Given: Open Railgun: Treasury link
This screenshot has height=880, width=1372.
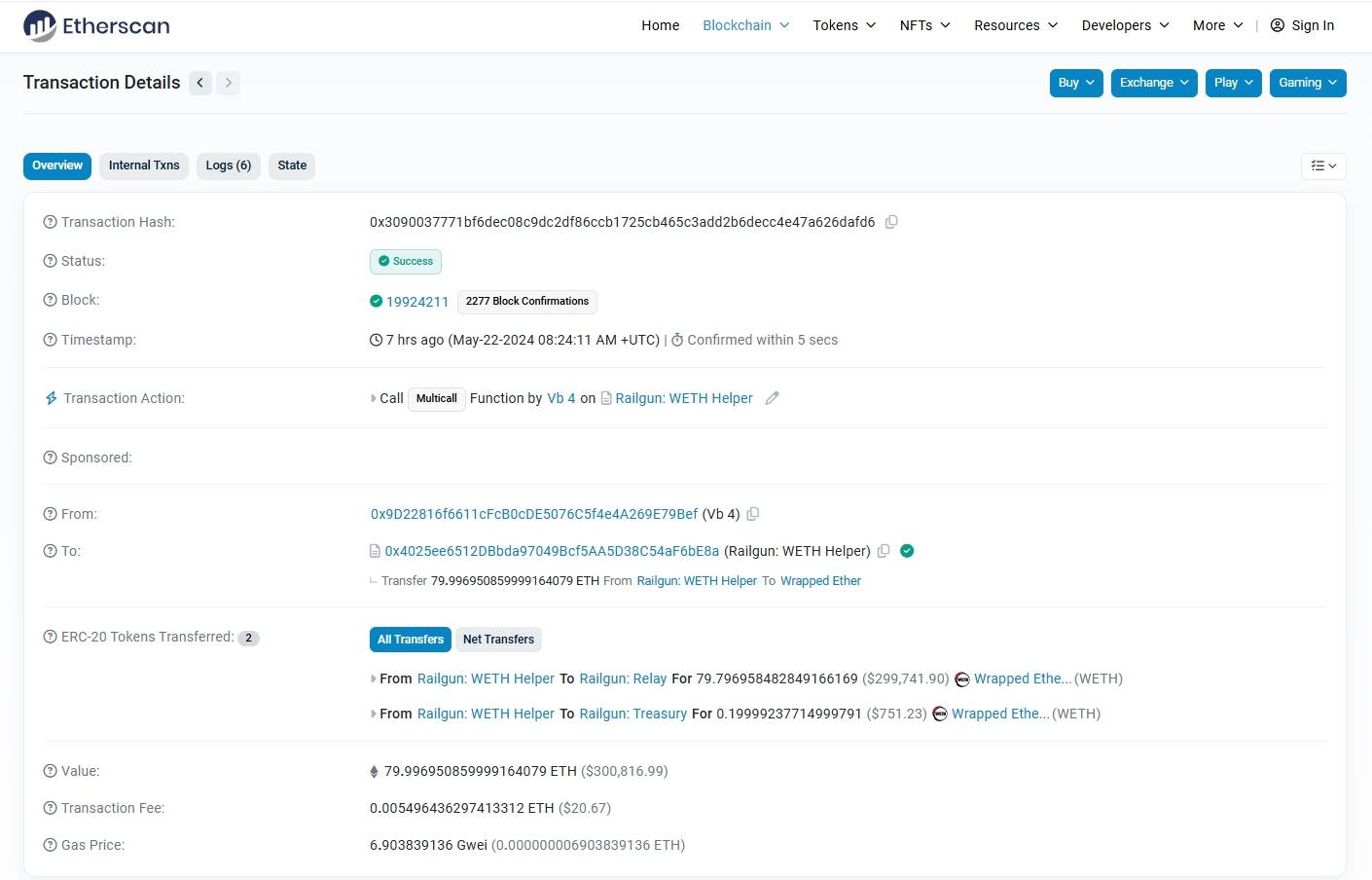Looking at the screenshot, I should (633, 714).
